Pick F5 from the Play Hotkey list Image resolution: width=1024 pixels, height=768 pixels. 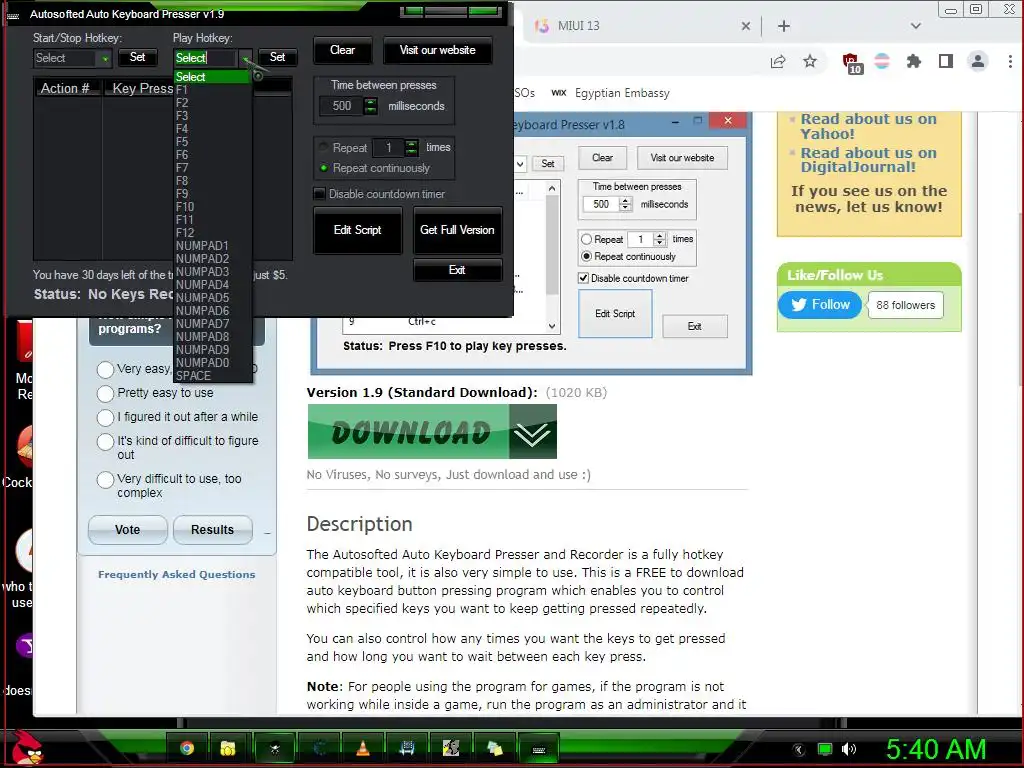point(212,142)
